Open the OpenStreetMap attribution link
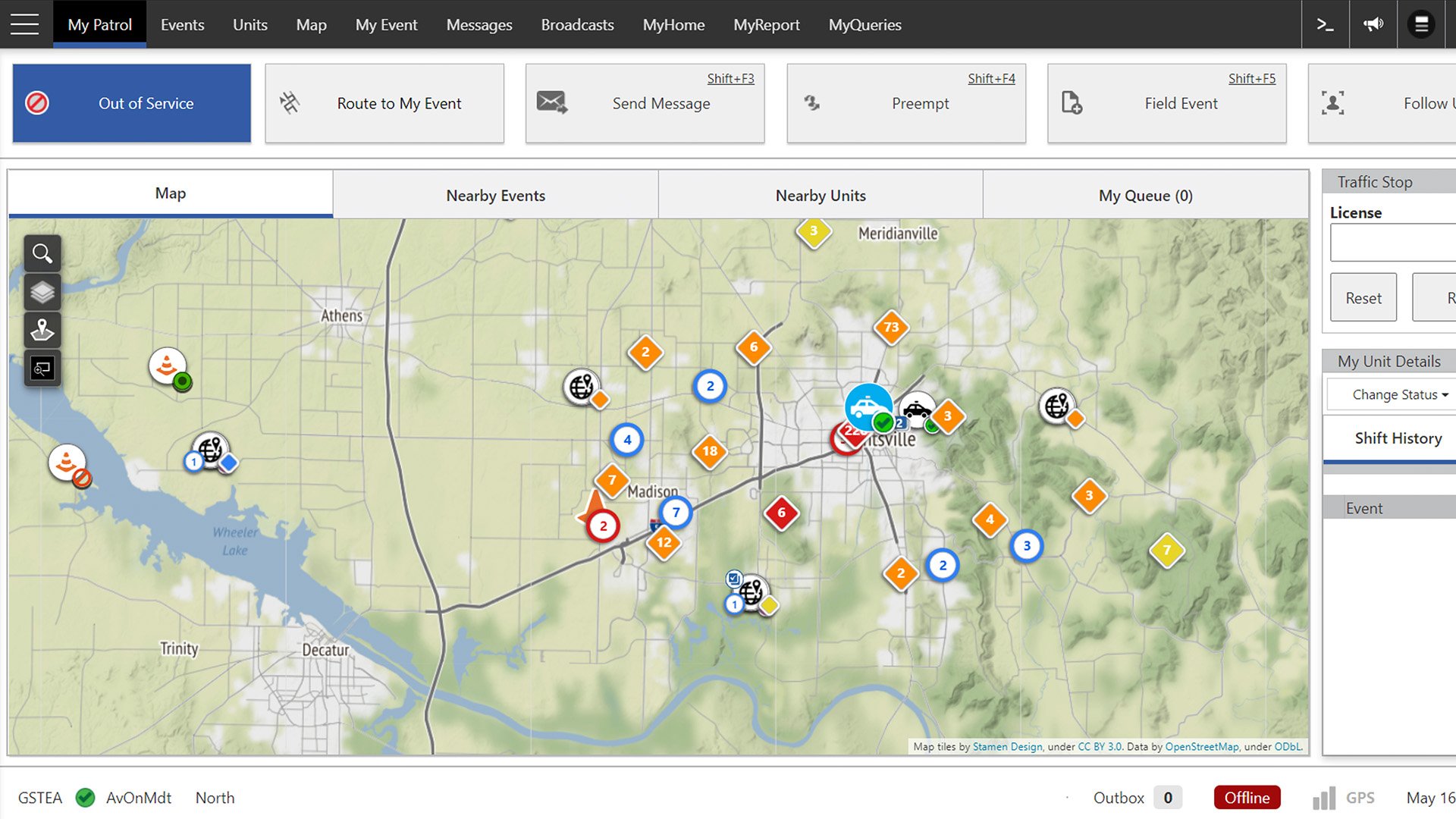Image resolution: width=1456 pixels, height=819 pixels. tap(1201, 747)
